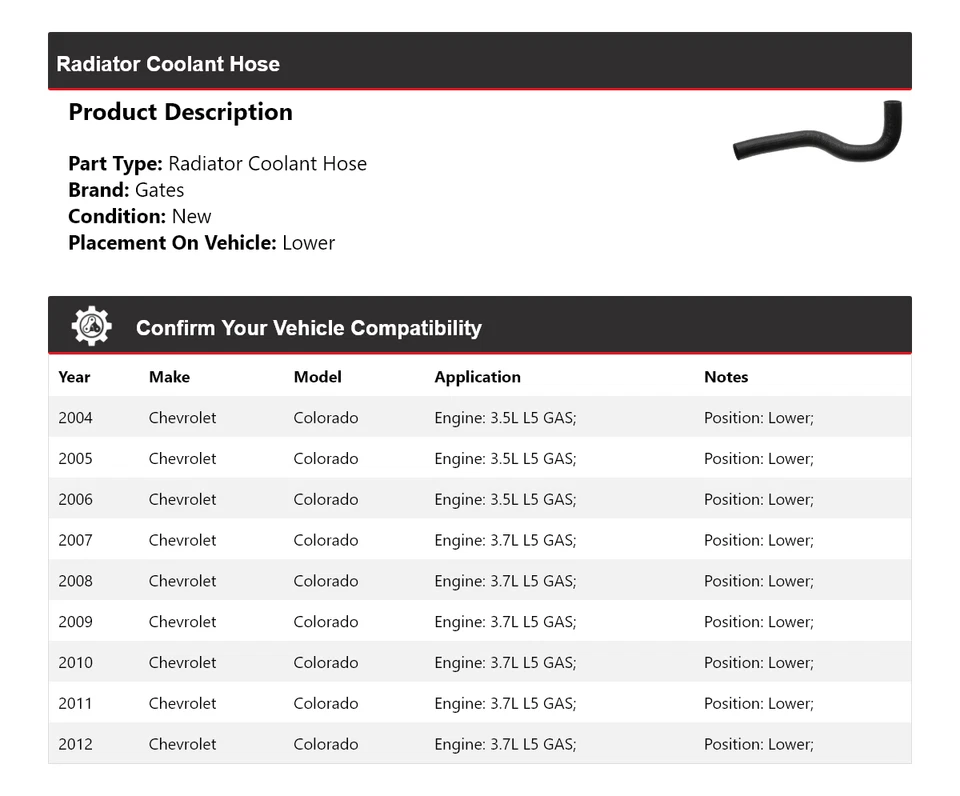Click the Confirm Your Vehicle Compatibility heading

tap(308, 328)
